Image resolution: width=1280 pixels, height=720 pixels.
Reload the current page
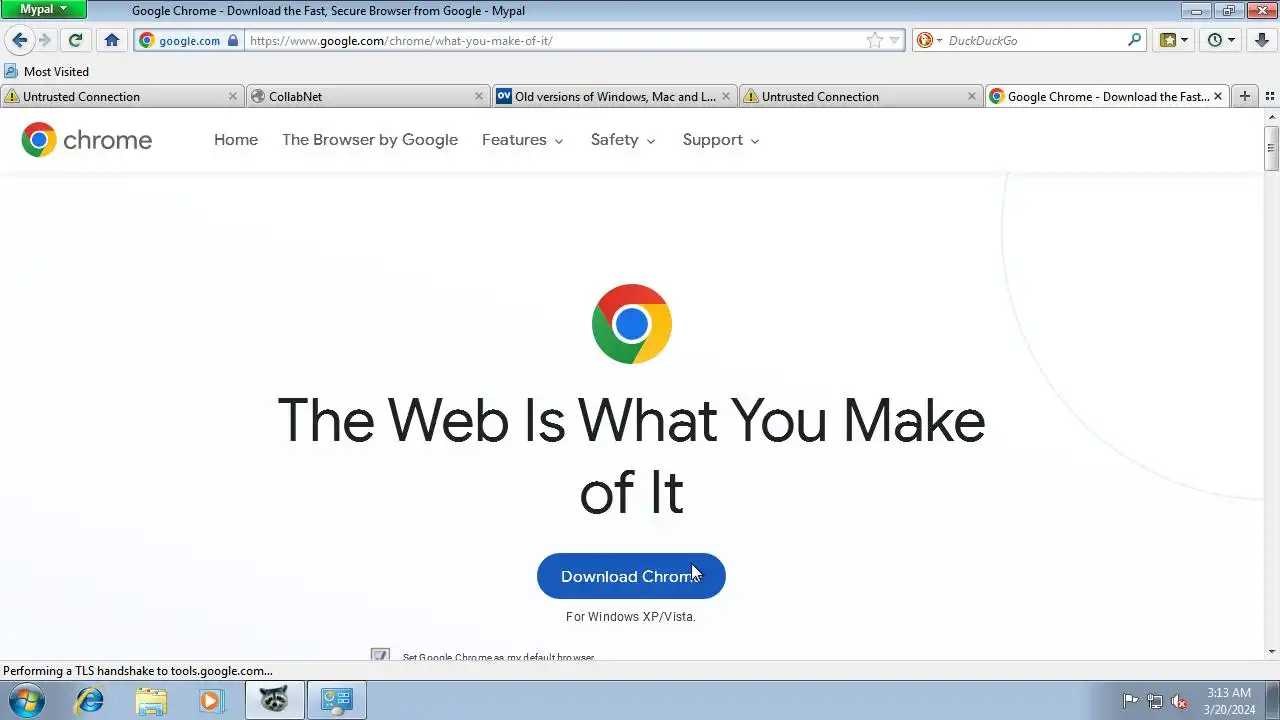[75, 40]
